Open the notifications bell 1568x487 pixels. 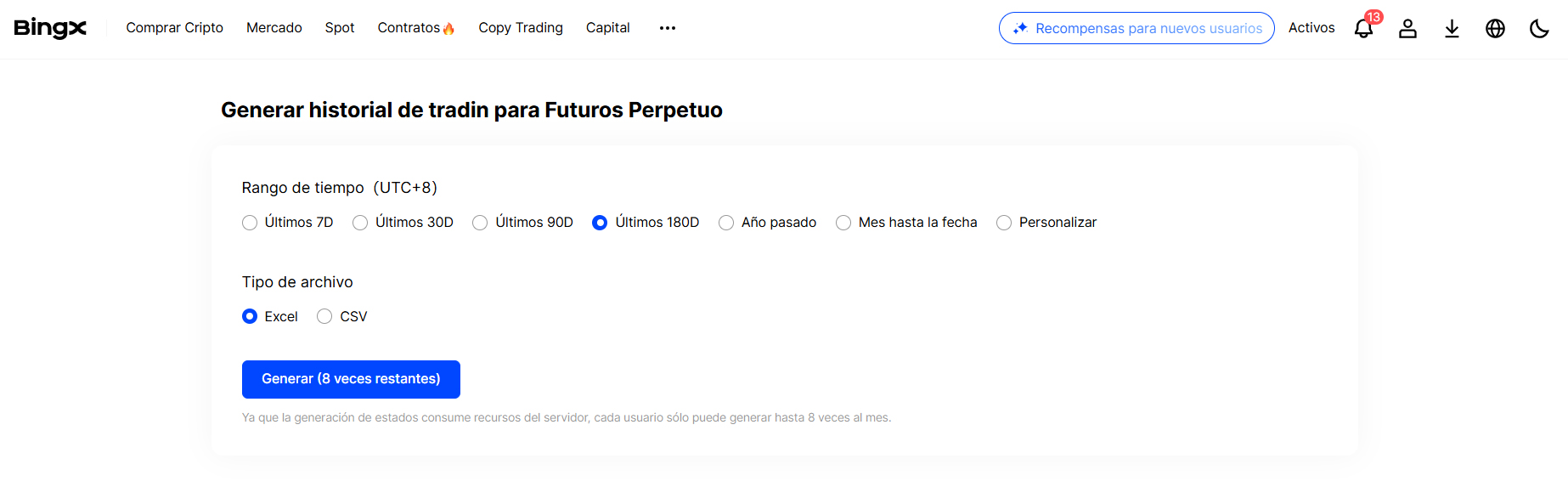tap(1363, 29)
